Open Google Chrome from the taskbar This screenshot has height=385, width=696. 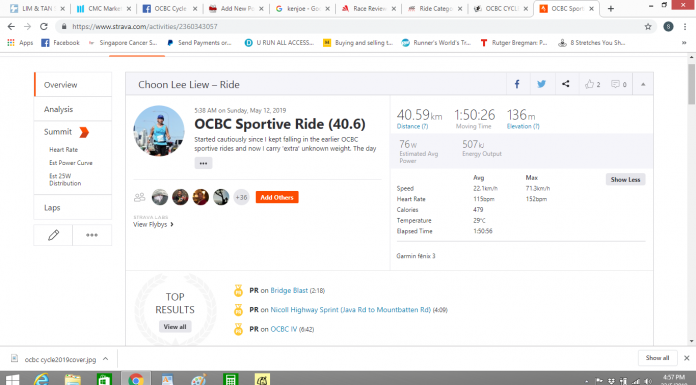click(x=136, y=379)
